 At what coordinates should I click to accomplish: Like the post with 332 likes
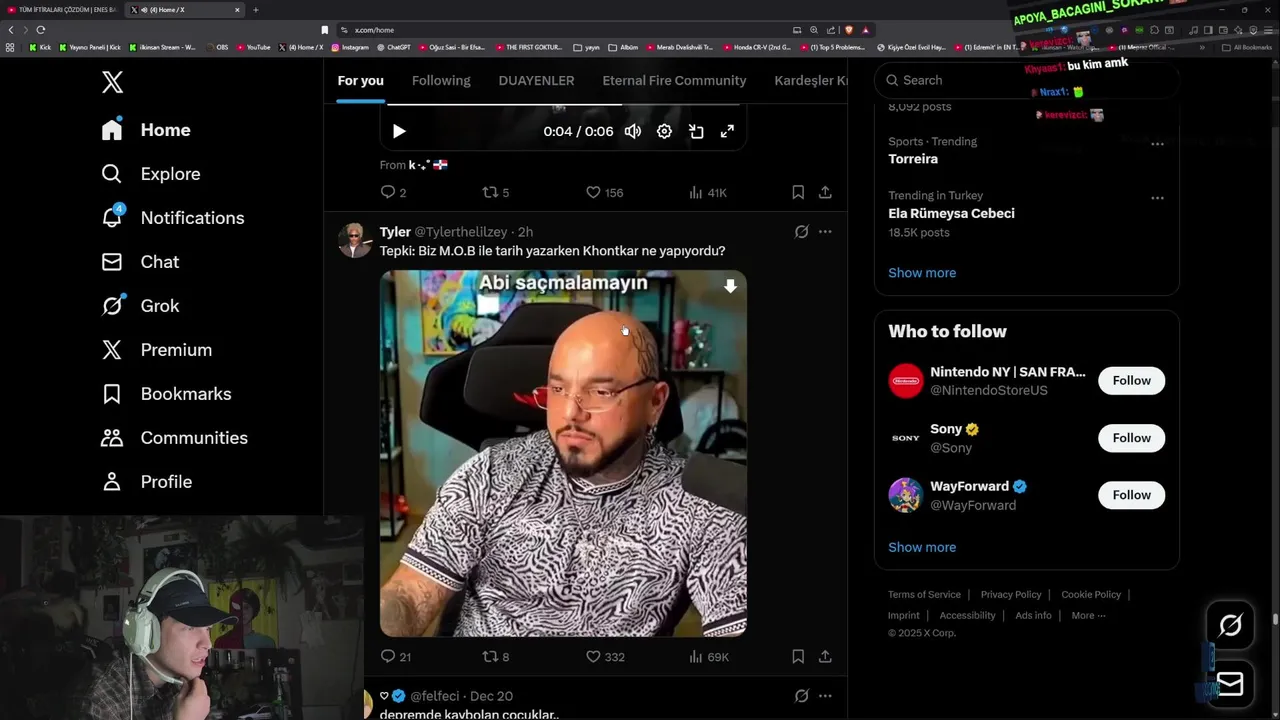(x=605, y=657)
